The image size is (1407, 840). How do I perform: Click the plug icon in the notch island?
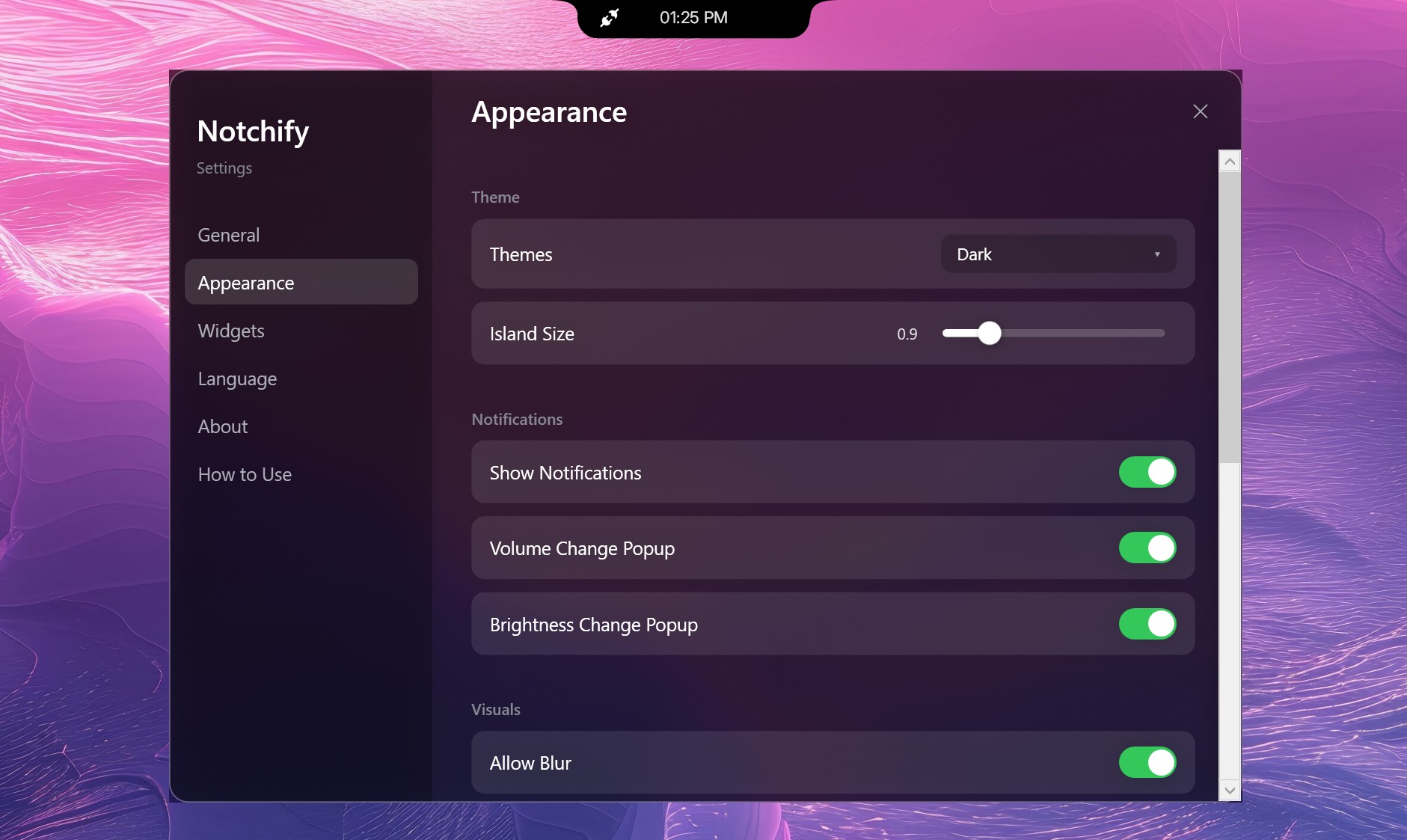(610, 17)
